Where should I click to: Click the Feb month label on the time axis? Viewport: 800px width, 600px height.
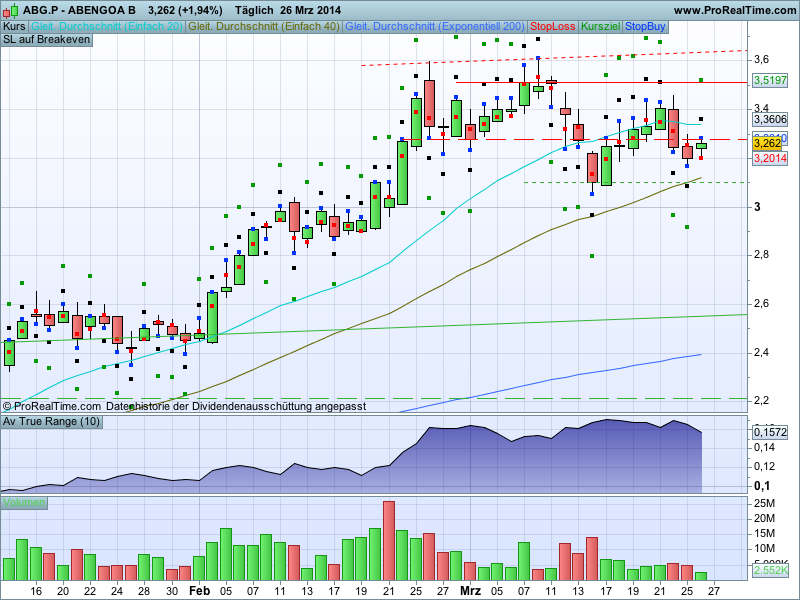point(199,591)
